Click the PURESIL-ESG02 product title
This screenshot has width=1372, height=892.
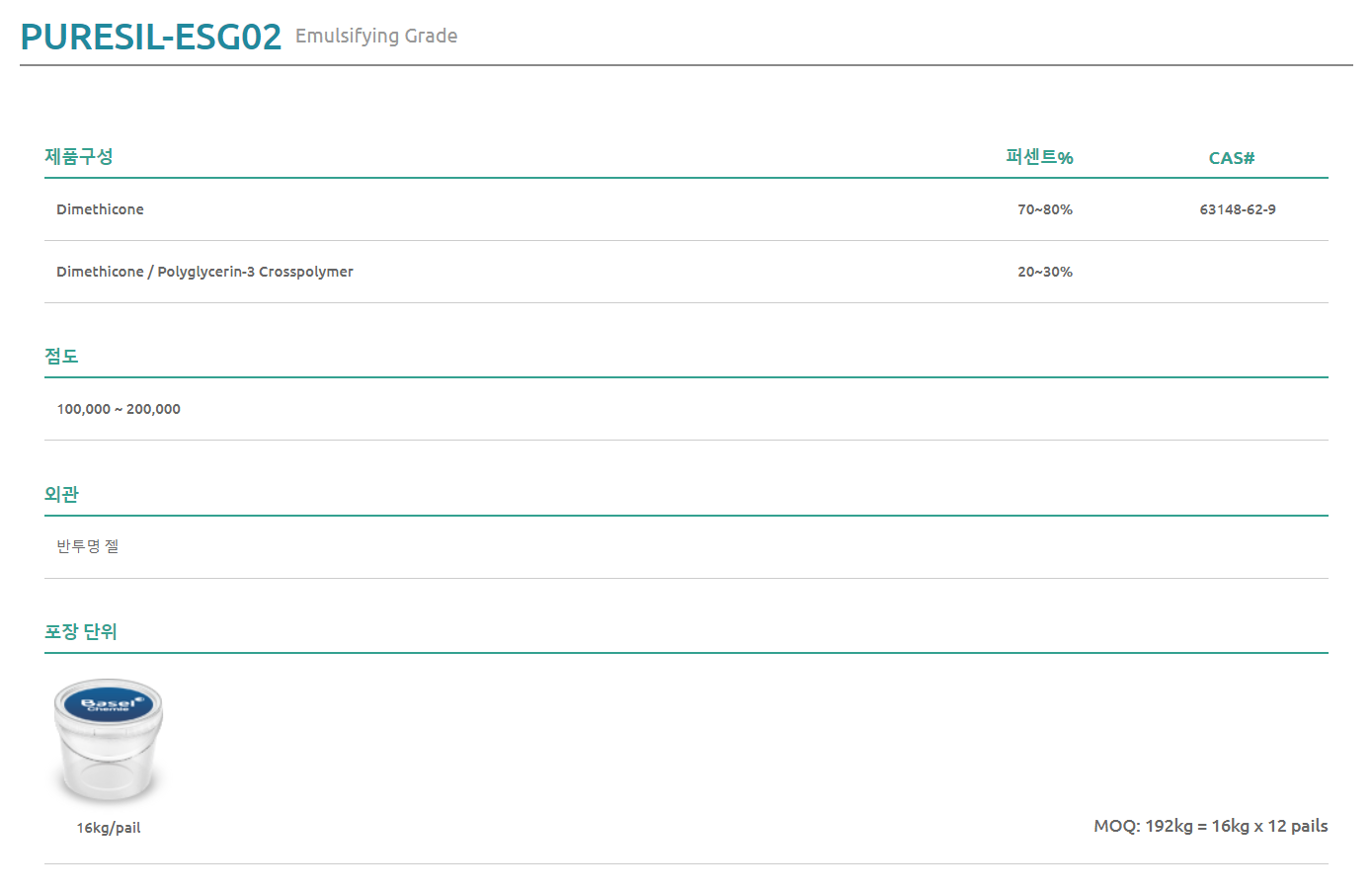pos(151,37)
